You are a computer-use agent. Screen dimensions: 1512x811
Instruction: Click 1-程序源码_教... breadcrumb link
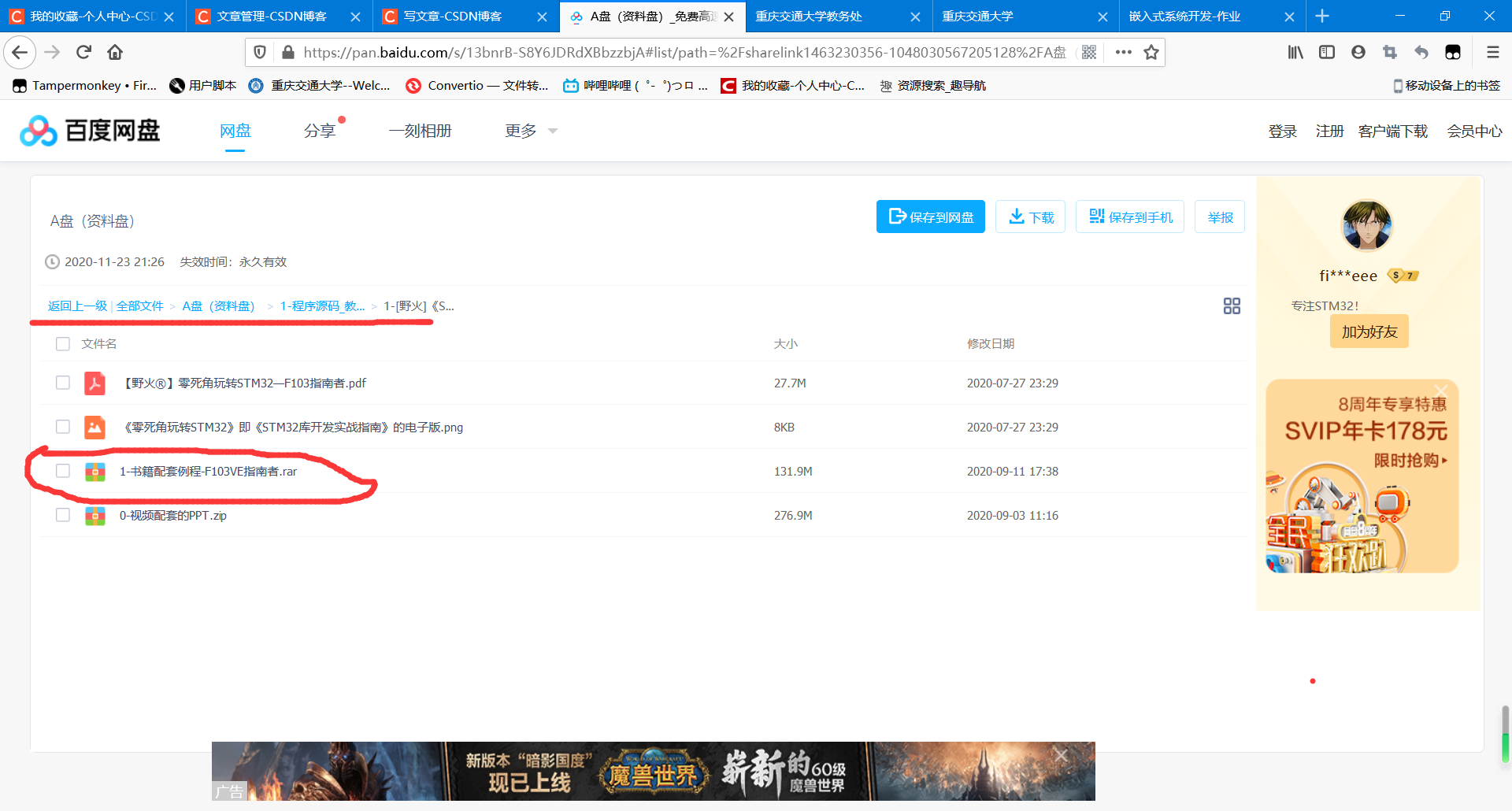pyautogui.click(x=322, y=306)
